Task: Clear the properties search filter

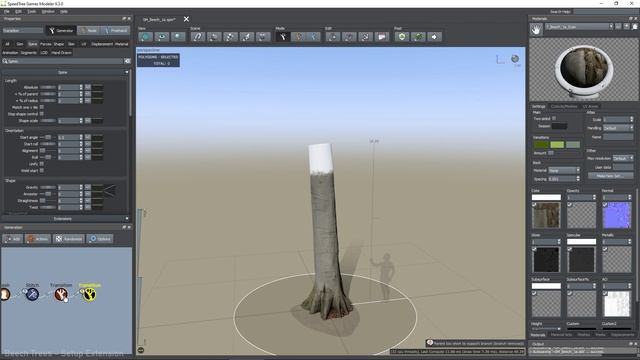Action: coord(127,61)
